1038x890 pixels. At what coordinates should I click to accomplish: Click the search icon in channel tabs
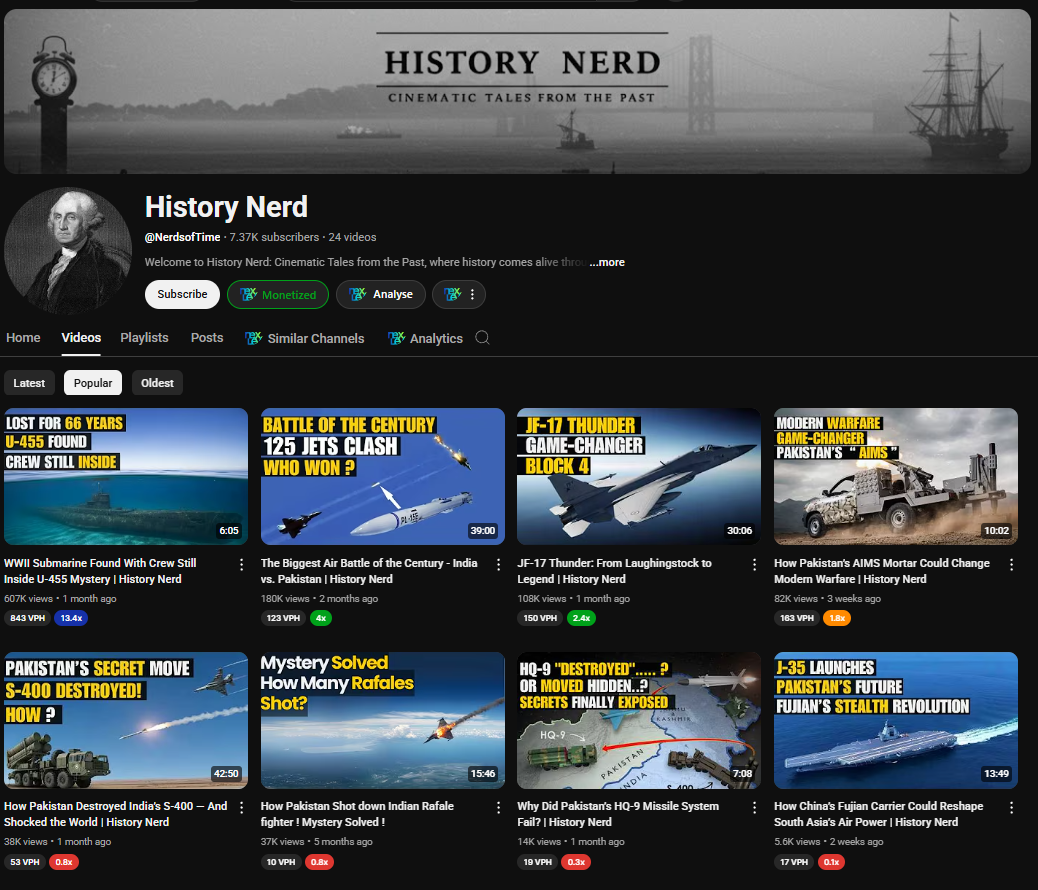pos(482,338)
